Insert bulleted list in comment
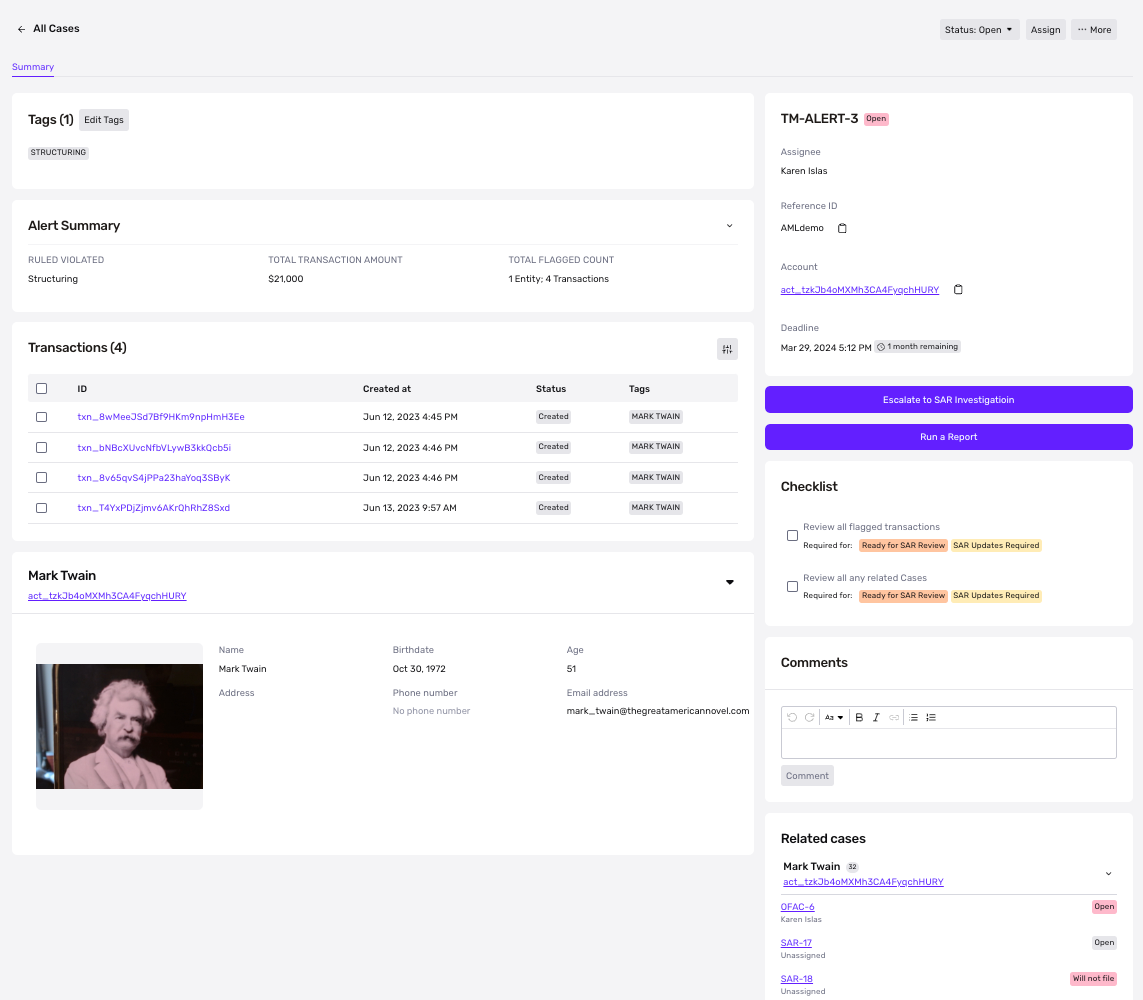This screenshot has width=1143, height=1000. coord(913,717)
